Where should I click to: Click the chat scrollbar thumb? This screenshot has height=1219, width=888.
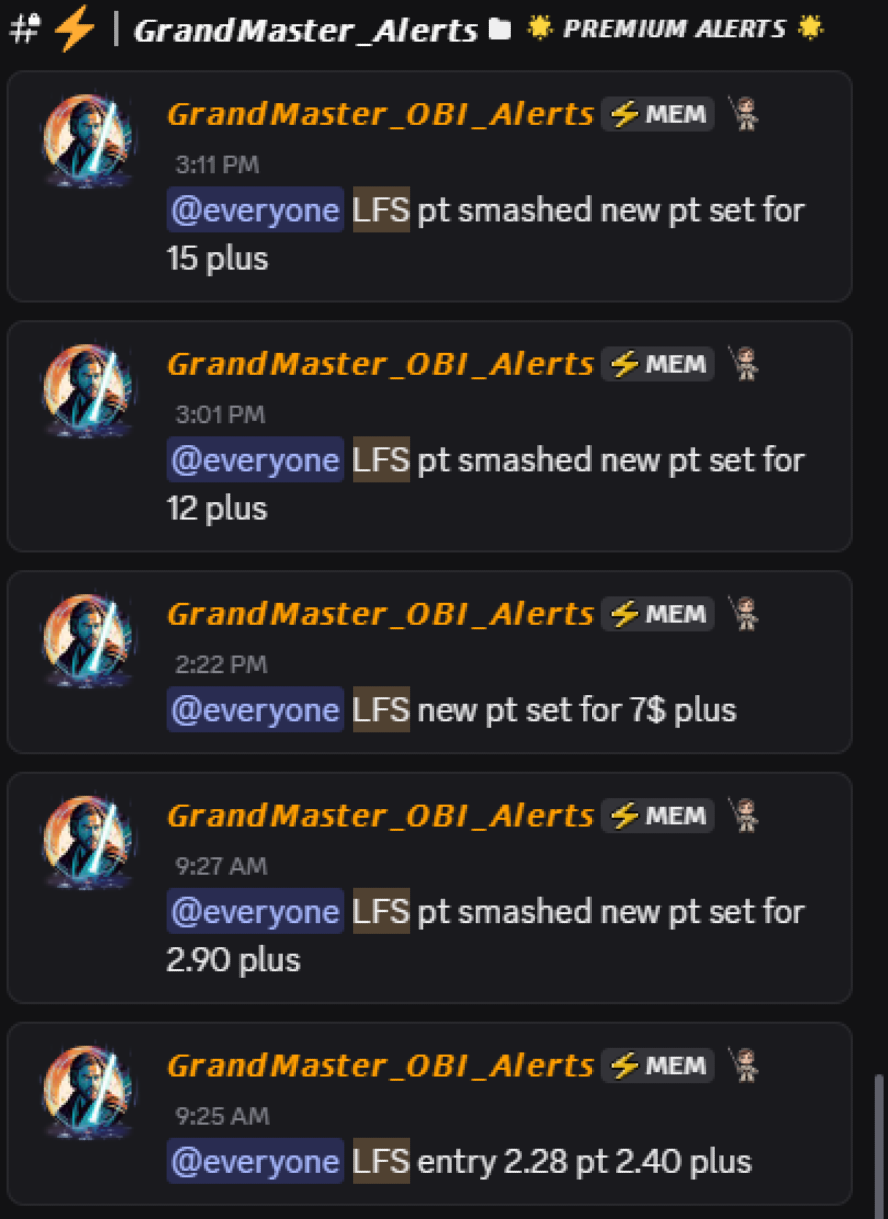(x=878, y=1138)
